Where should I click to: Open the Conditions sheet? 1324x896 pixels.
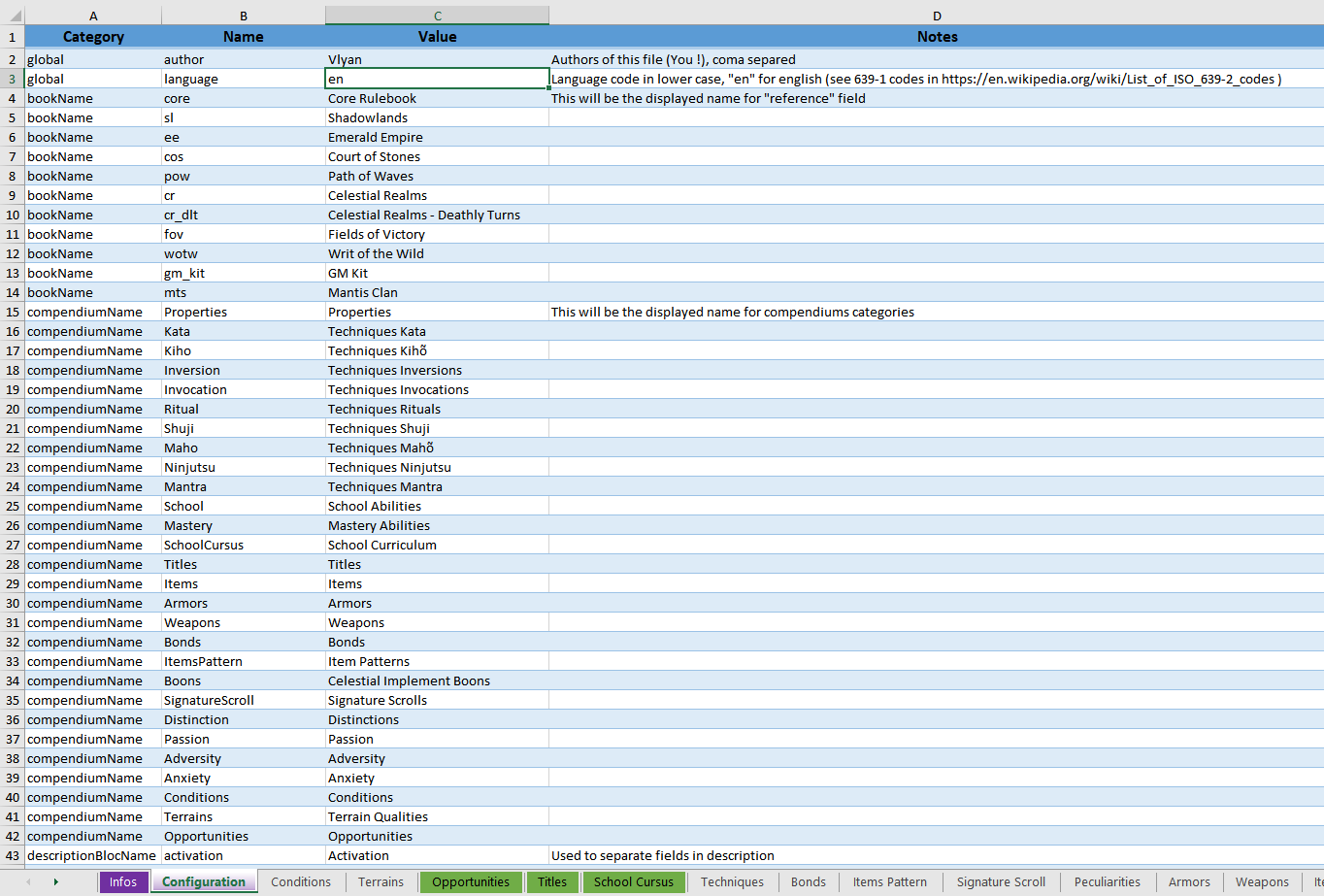(301, 882)
